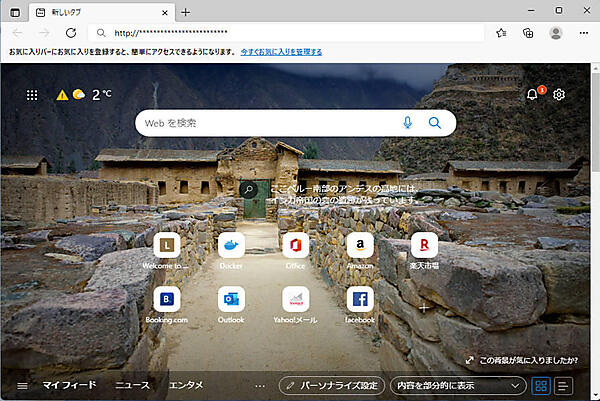600x401 pixels.
Task: Open the Office quick link
Action: (295, 250)
